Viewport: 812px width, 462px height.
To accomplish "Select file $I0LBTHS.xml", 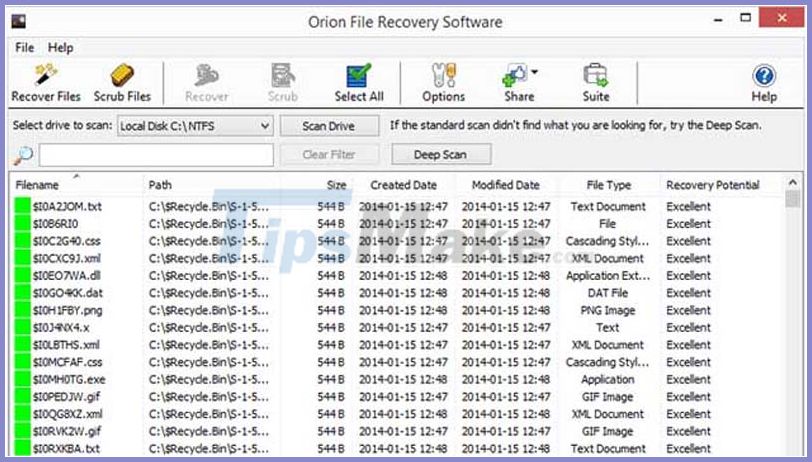I will pyautogui.click(x=66, y=345).
